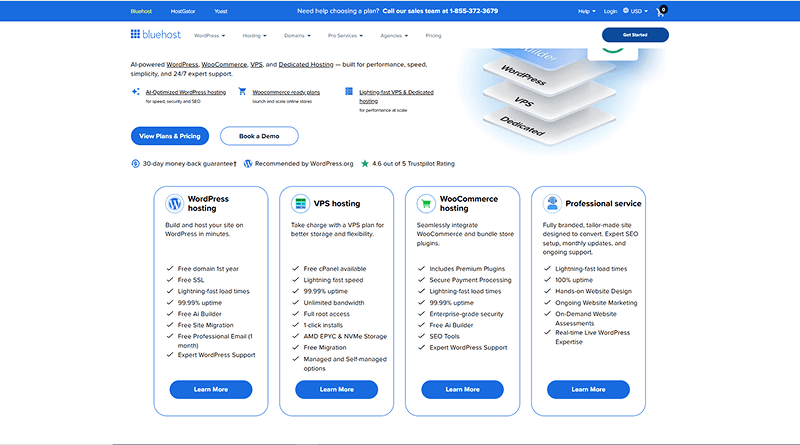Click the View Plans & Pricing button

point(168,135)
